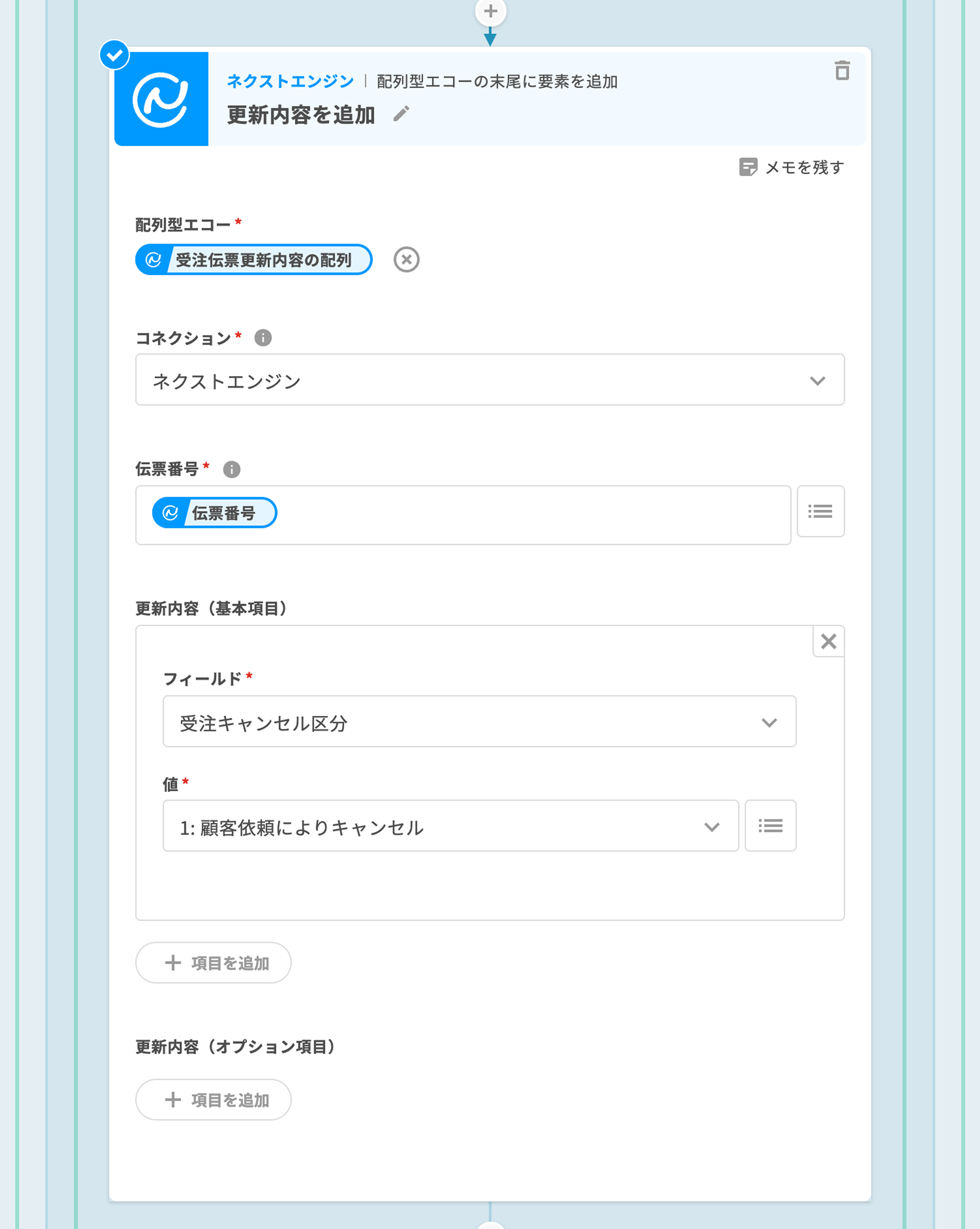Select the 受注伝票更新内容の配列 pill
980x1229 pixels.
click(254, 260)
